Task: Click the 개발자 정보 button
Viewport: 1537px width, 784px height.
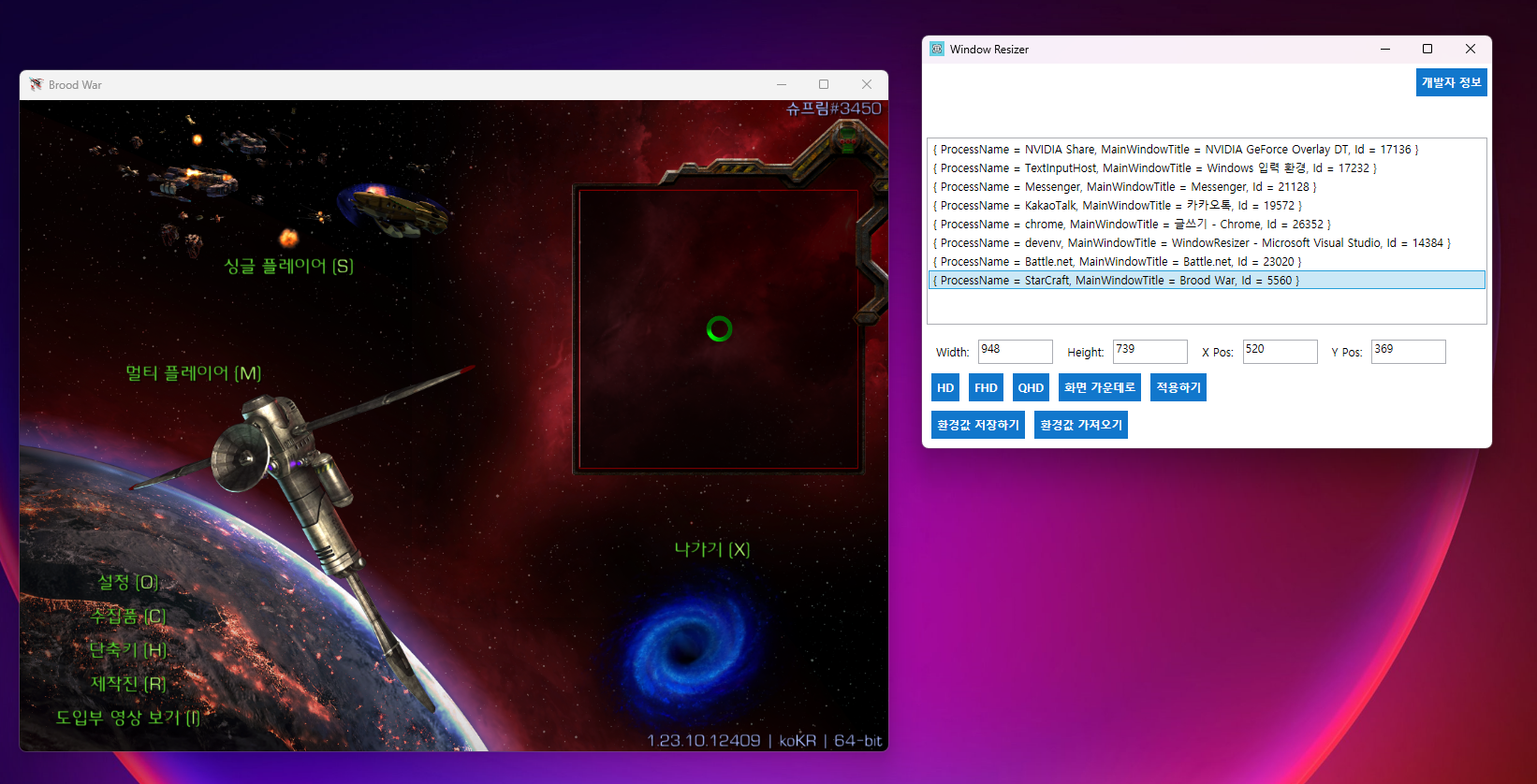Action: pos(1451,82)
